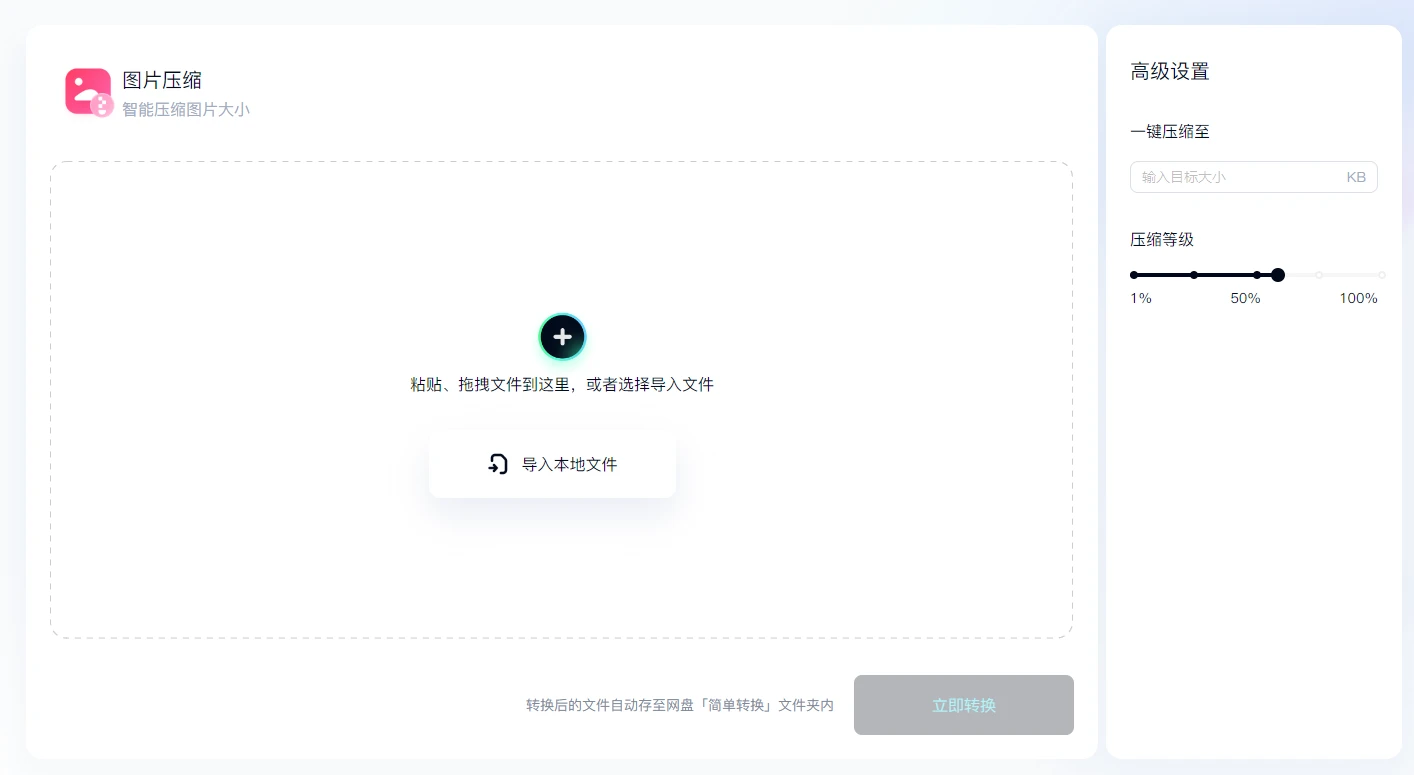Set compression slider to the 1% stop
This screenshot has height=775, width=1414.
(x=1134, y=275)
